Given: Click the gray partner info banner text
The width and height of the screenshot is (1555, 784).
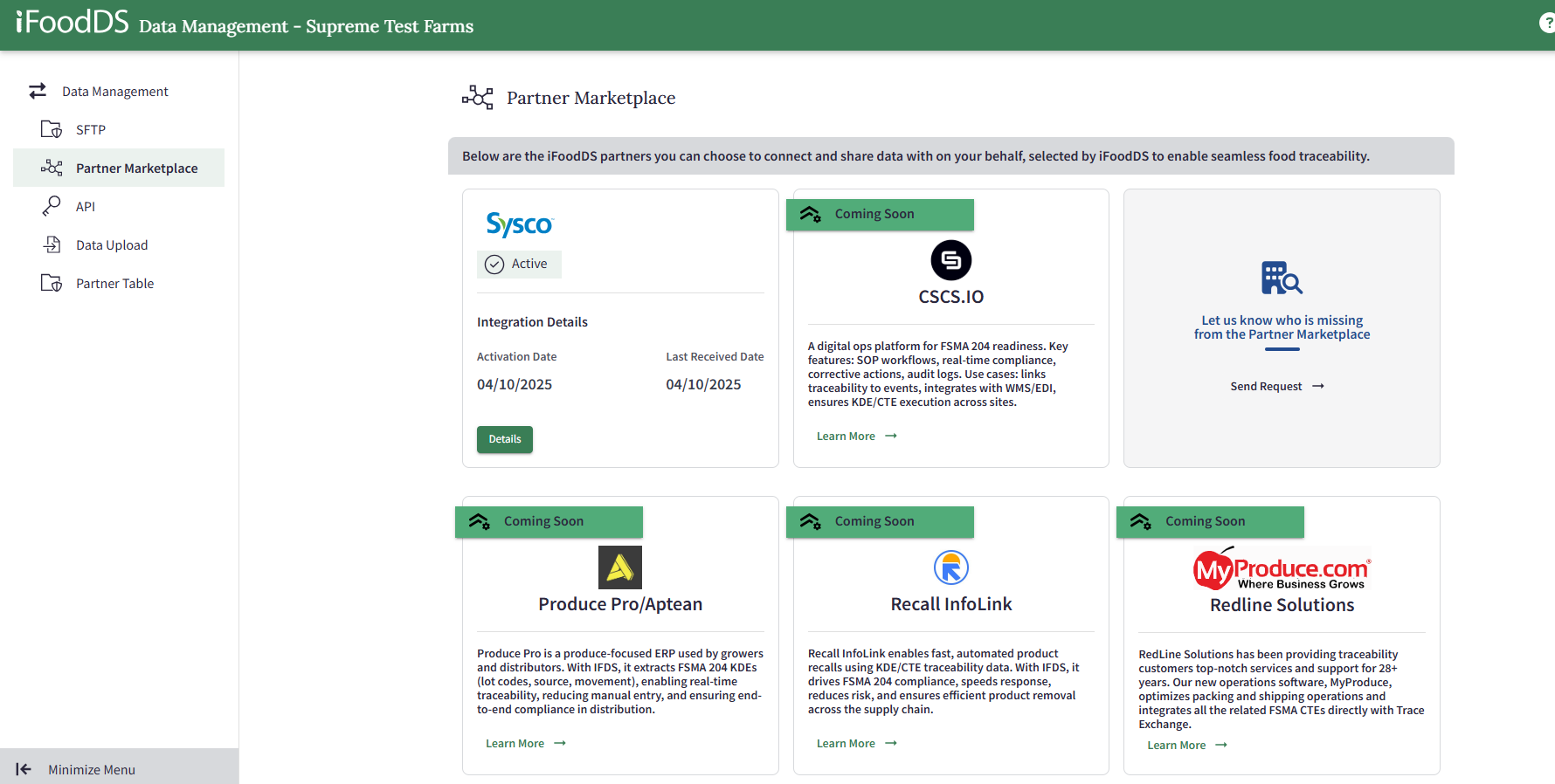Looking at the screenshot, I should pos(916,156).
